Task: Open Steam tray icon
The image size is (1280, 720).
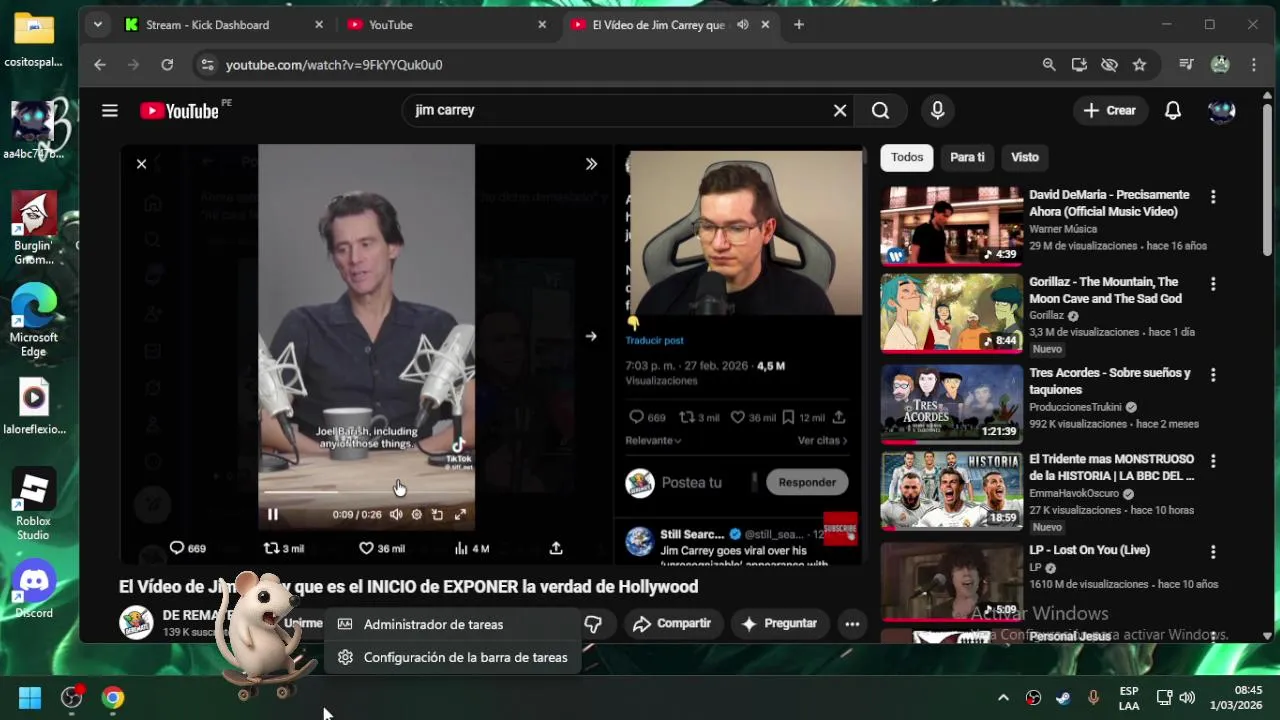Action: tap(1063, 698)
